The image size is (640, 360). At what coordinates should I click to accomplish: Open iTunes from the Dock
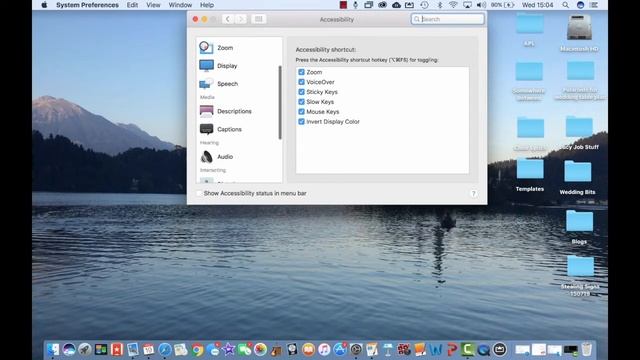point(324,349)
